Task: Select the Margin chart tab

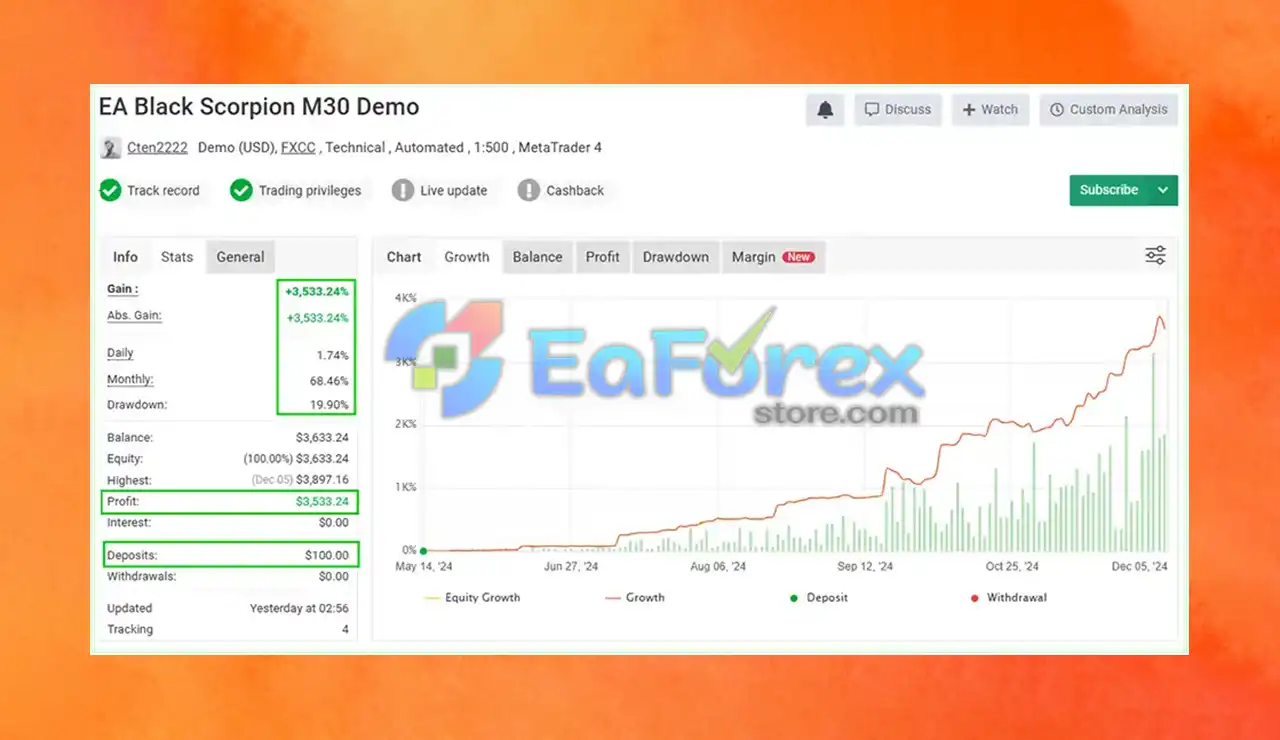Action: [x=773, y=257]
